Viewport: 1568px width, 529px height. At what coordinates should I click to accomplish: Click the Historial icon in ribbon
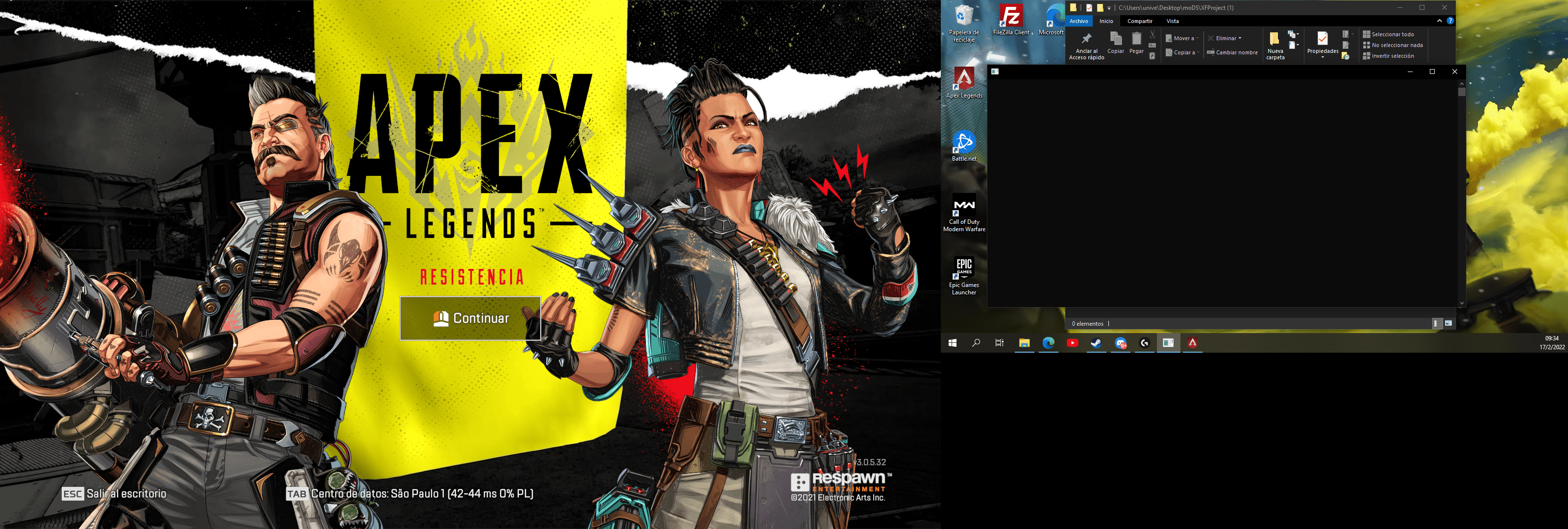1346,55
